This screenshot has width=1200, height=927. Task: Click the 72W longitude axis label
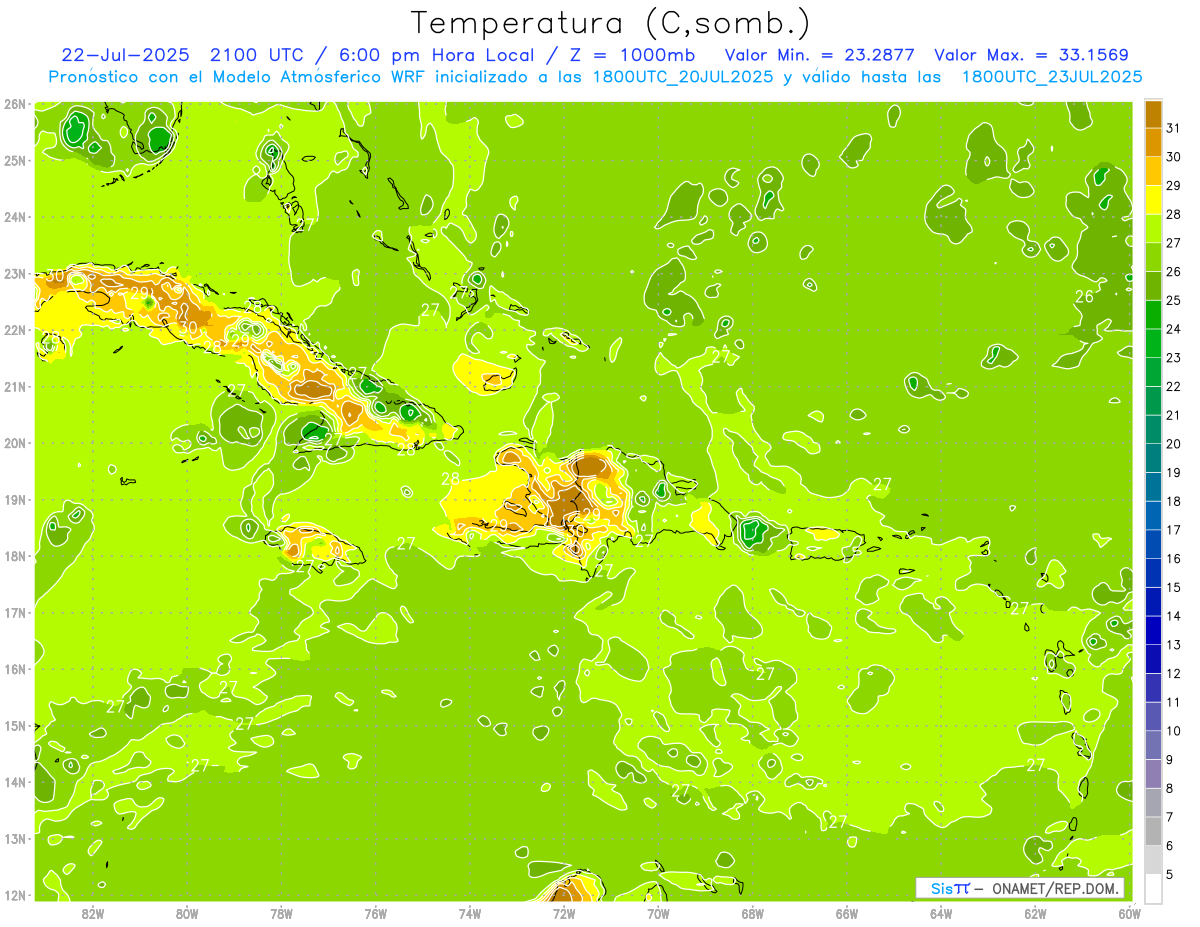coord(564,913)
